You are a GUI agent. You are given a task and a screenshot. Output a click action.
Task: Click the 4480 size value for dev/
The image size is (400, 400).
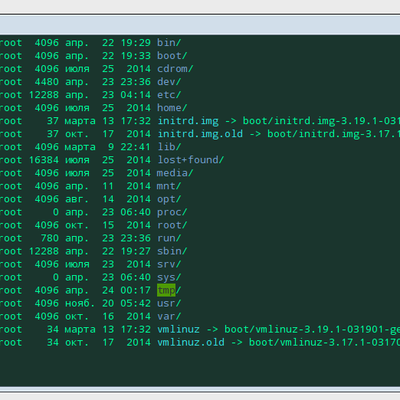[47, 82]
